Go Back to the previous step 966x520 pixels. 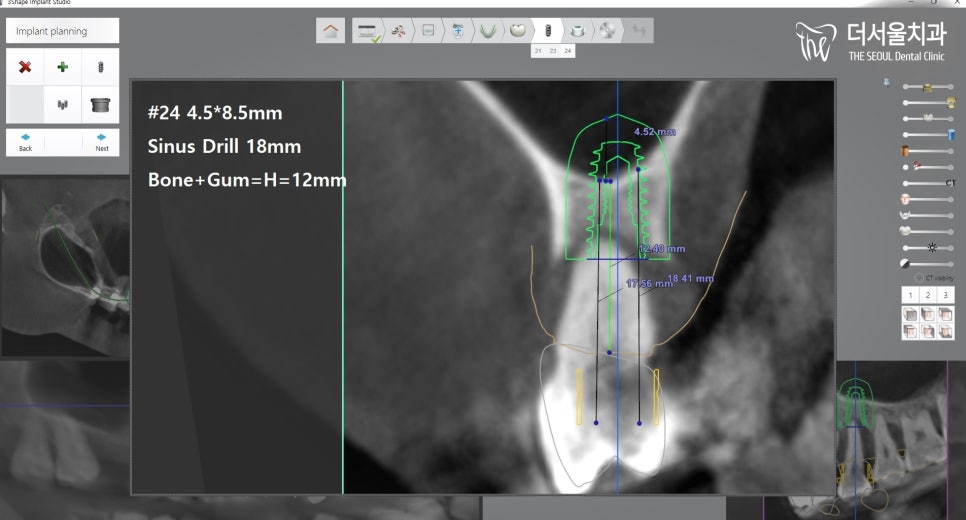(25, 142)
